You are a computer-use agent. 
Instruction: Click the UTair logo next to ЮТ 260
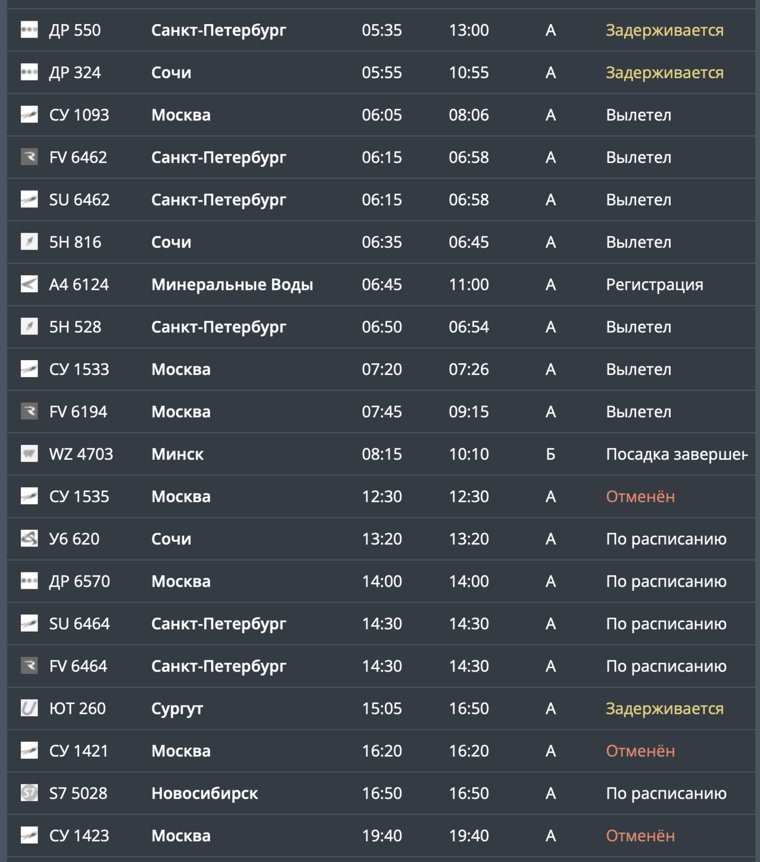(29, 709)
